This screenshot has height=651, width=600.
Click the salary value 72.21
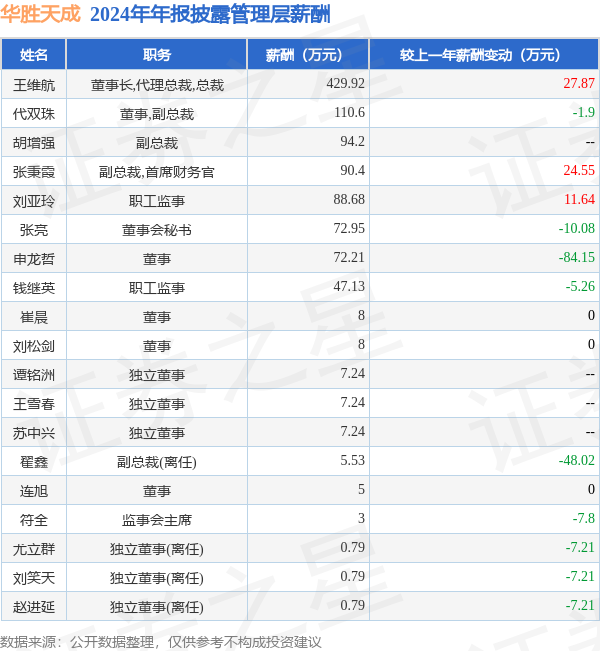[x=349, y=258]
